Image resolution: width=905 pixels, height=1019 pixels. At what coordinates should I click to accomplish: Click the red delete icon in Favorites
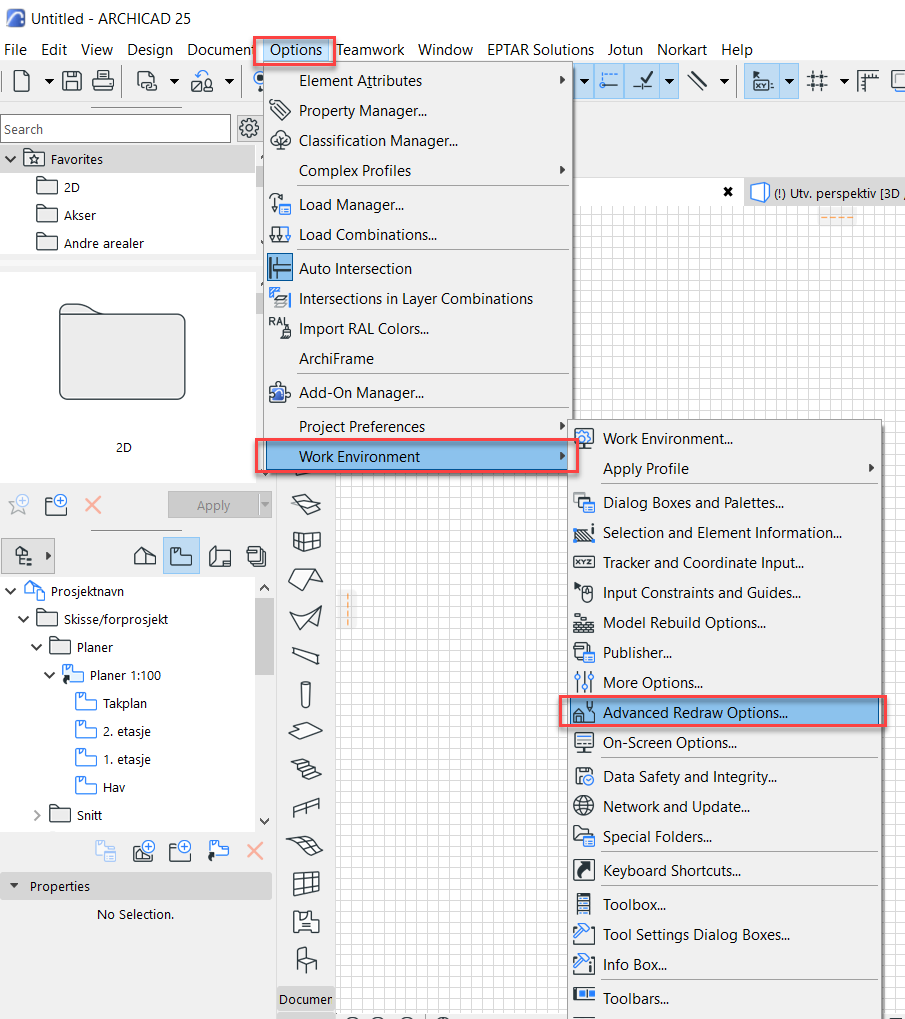pyautogui.click(x=93, y=505)
